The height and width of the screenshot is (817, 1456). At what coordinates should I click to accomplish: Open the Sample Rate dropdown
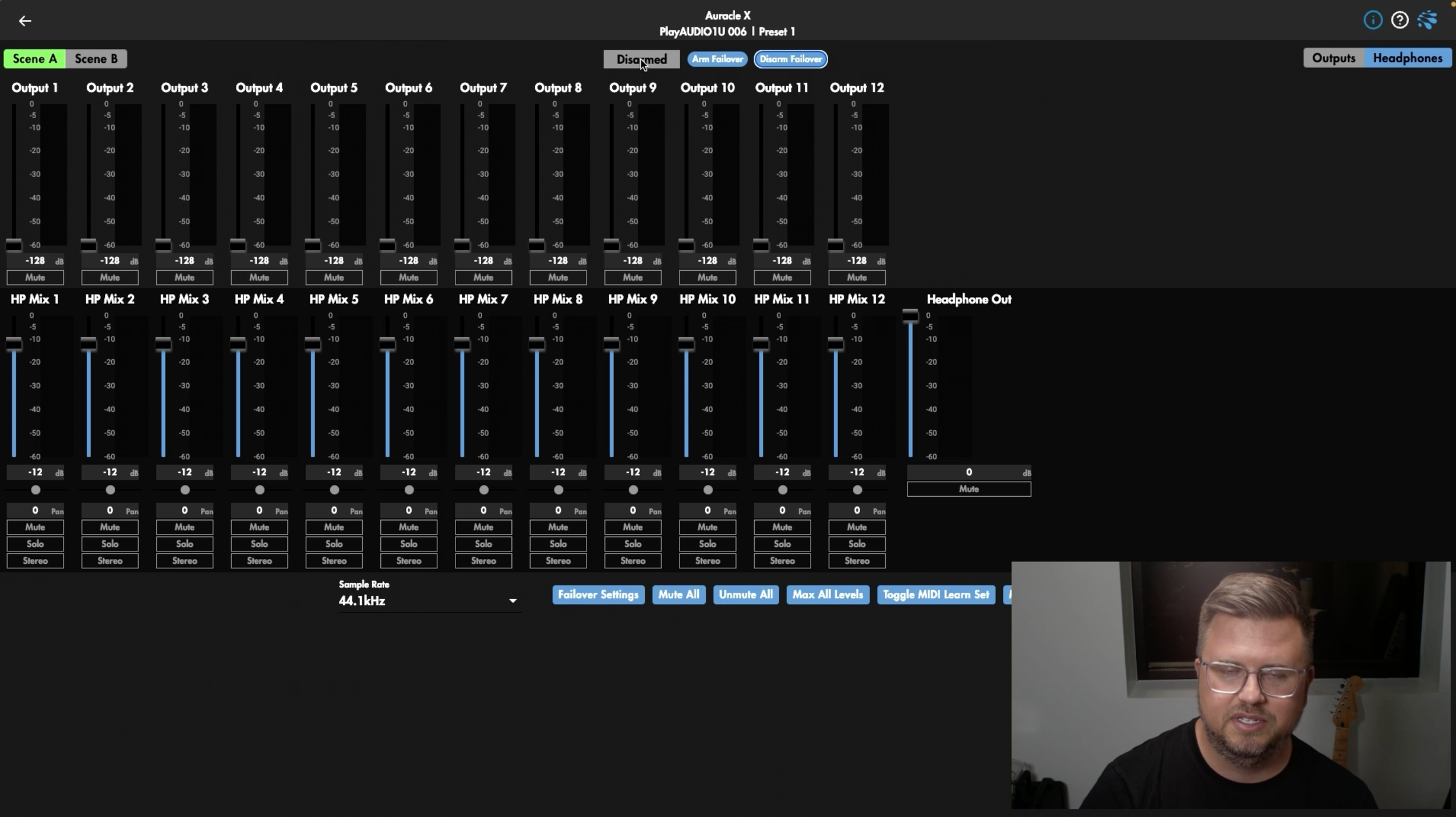pos(429,600)
